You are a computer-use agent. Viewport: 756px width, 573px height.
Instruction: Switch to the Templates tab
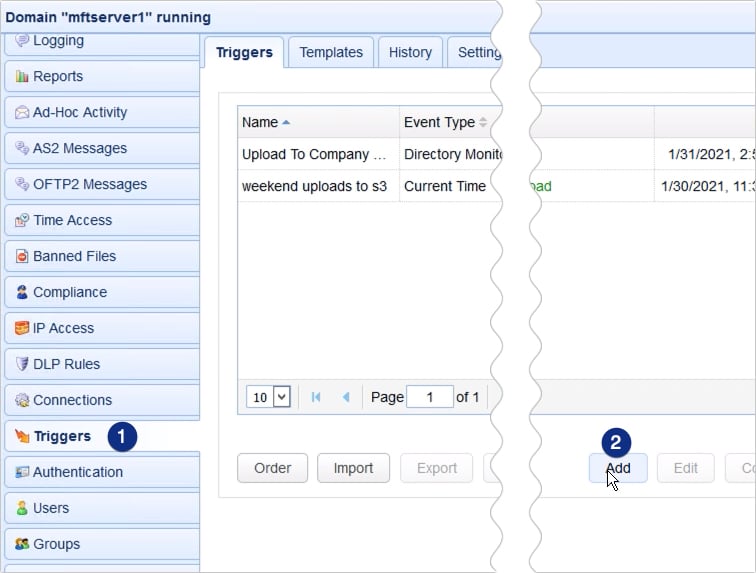(331, 53)
